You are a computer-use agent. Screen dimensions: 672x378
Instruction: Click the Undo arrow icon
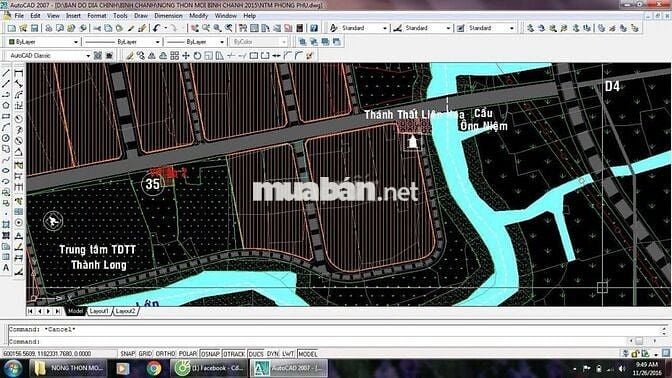pyautogui.click(x=156, y=28)
